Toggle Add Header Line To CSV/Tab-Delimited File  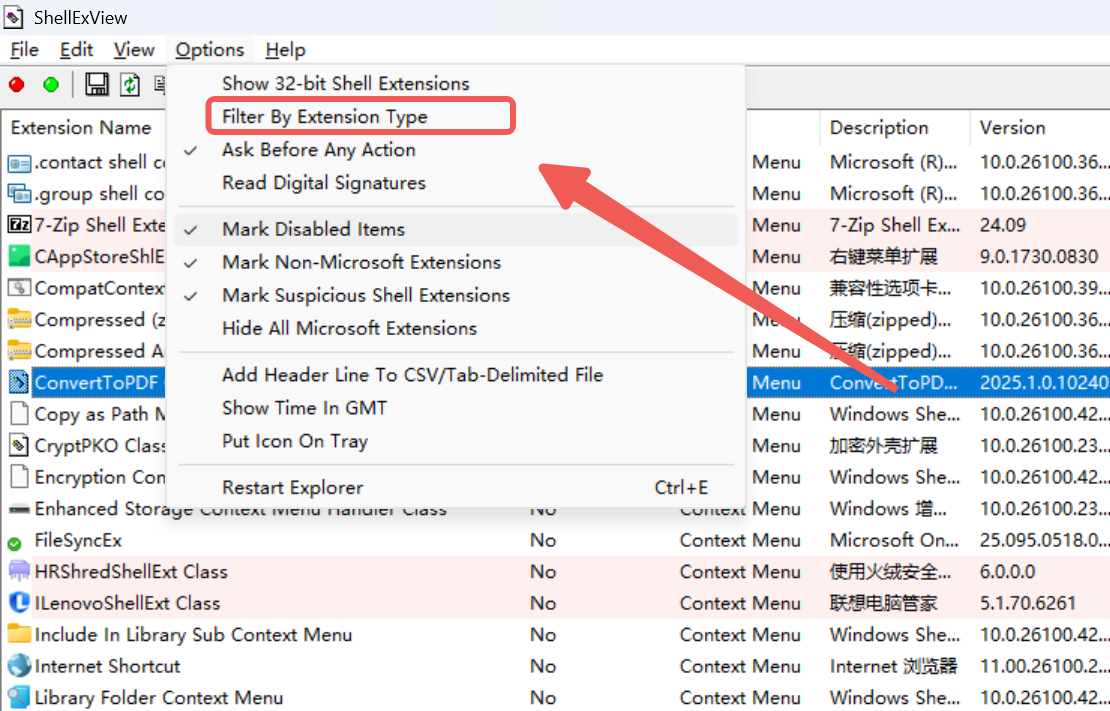[x=456, y=375]
